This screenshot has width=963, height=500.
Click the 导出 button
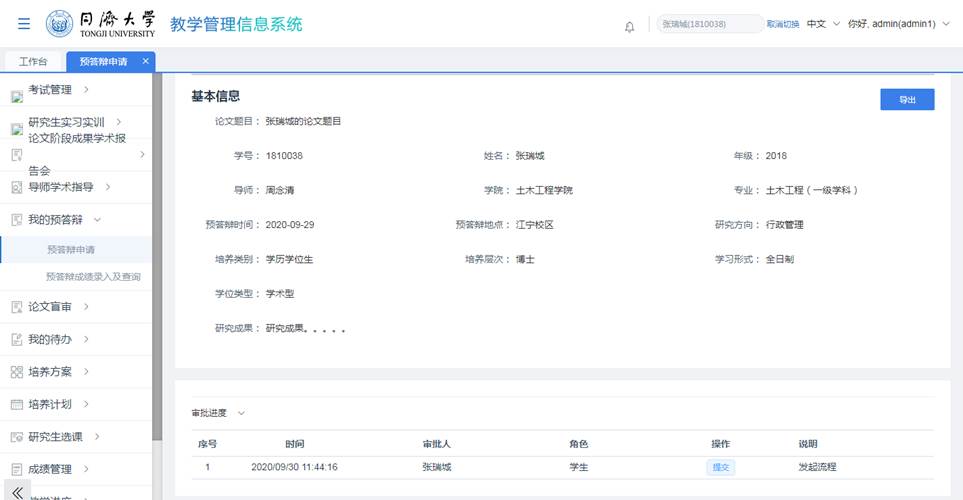[x=906, y=99]
